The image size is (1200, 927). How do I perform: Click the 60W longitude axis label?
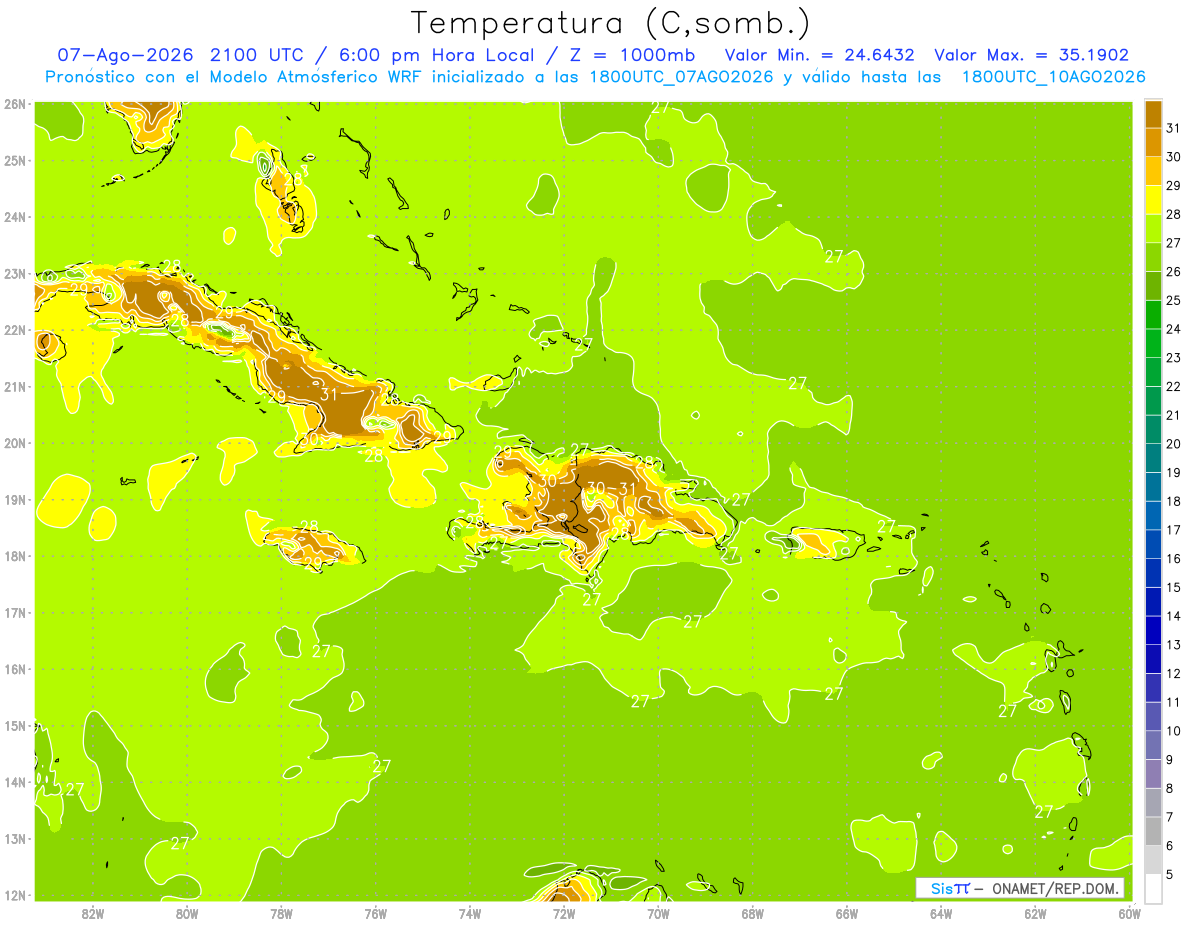click(1129, 912)
